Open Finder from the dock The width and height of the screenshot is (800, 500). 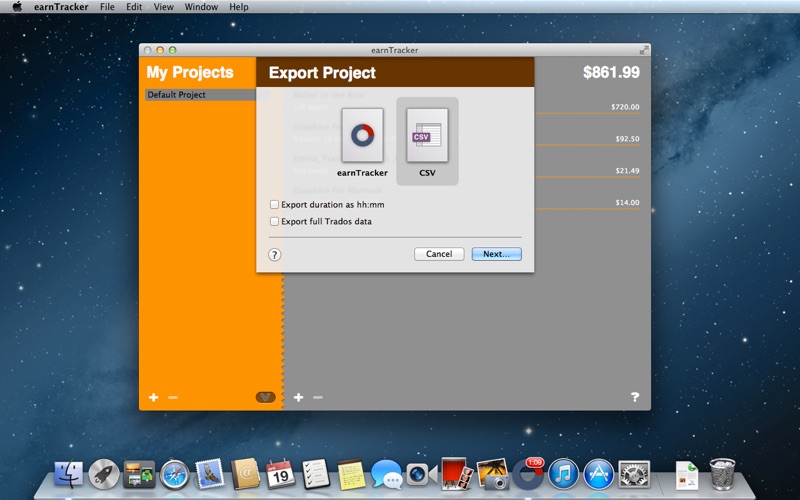(x=68, y=474)
